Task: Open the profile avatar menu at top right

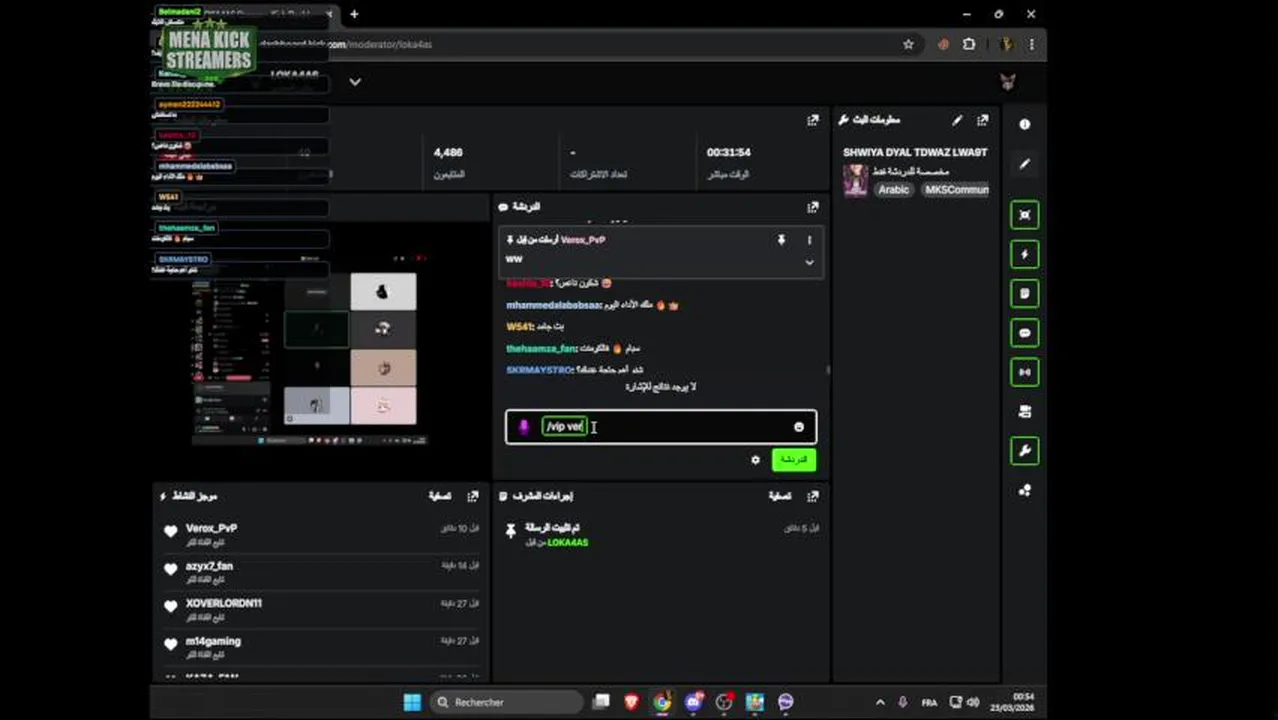Action: pyautogui.click(x=1008, y=82)
